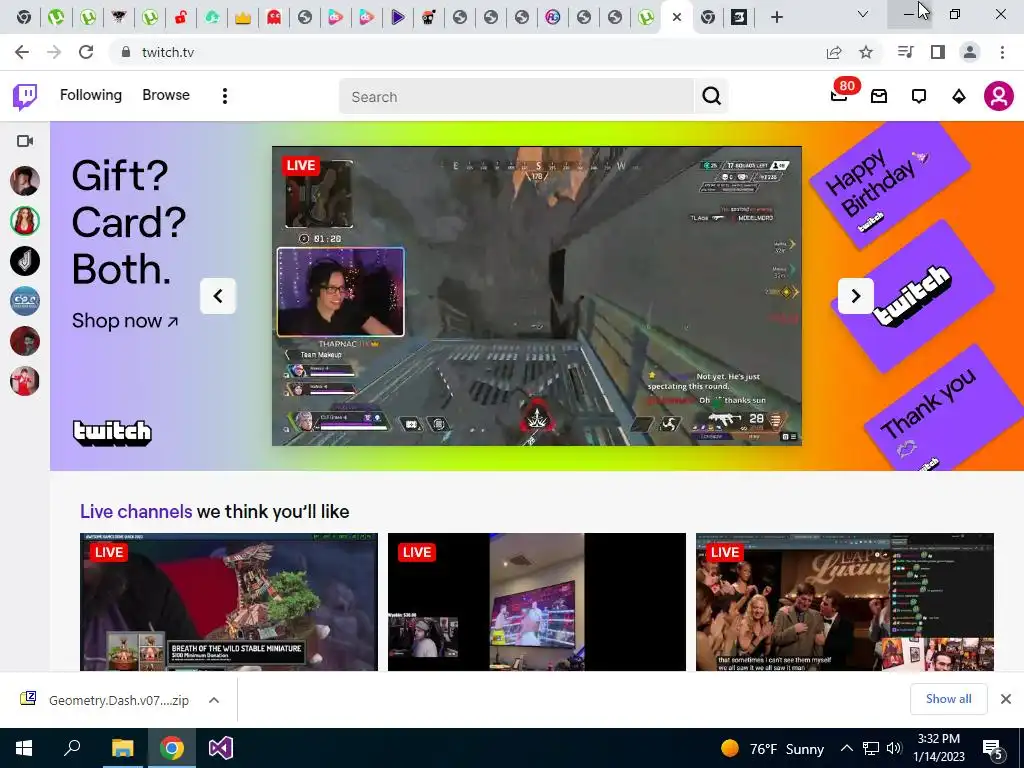Expand Geometry.Dash download options chevron
1024x768 pixels.
pos(214,700)
